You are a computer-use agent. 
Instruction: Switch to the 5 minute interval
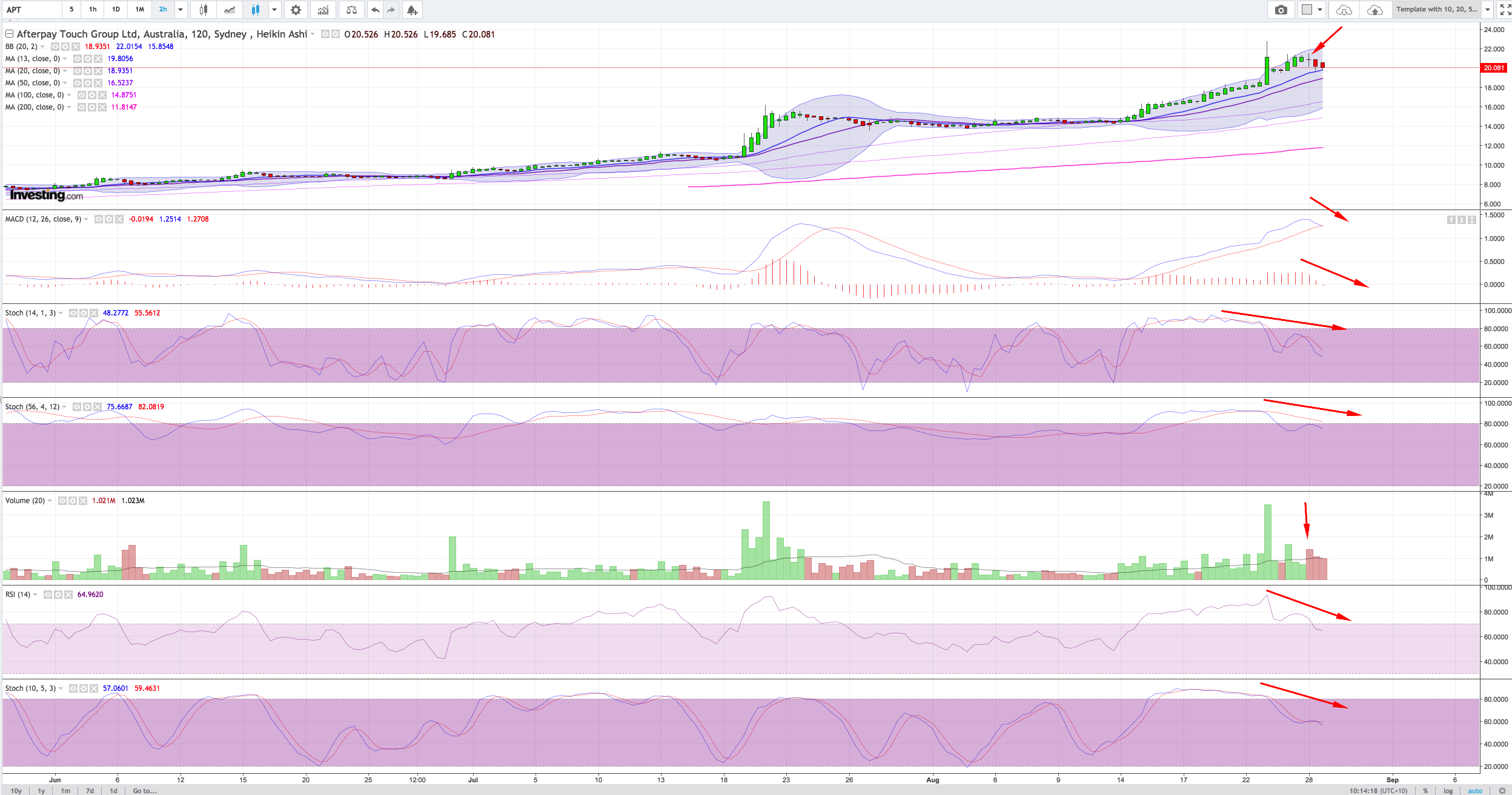[71, 10]
